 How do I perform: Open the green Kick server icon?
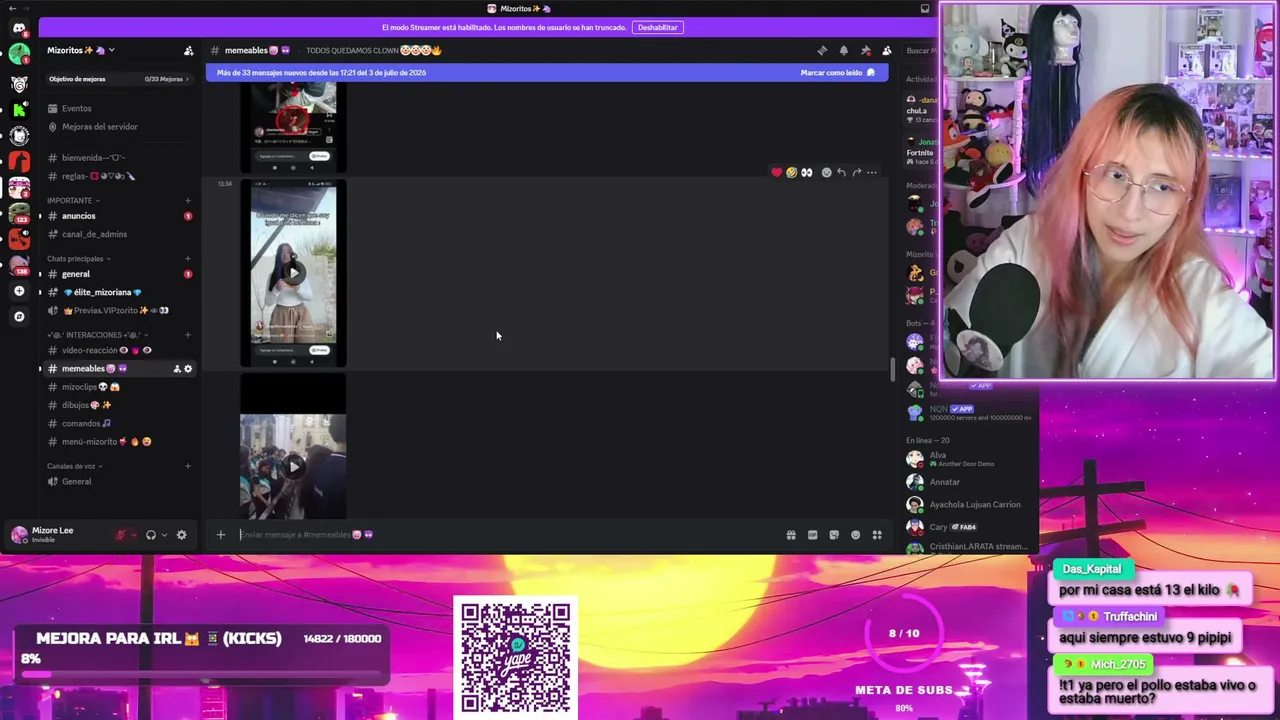click(x=19, y=109)
